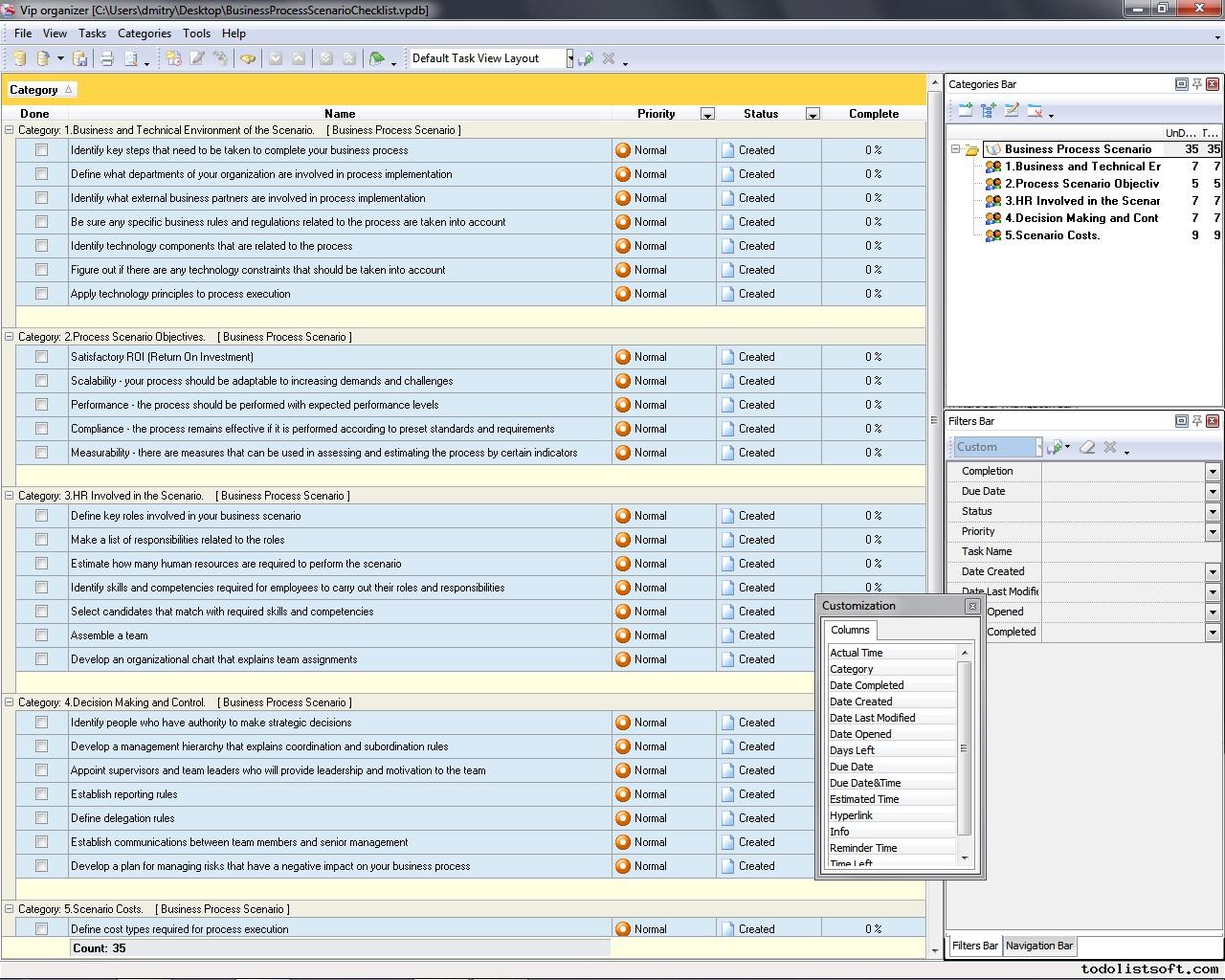This screenshot has height=980, width=1225.
Task: Click the add subcategory tree icon
Action: (989, 111)
